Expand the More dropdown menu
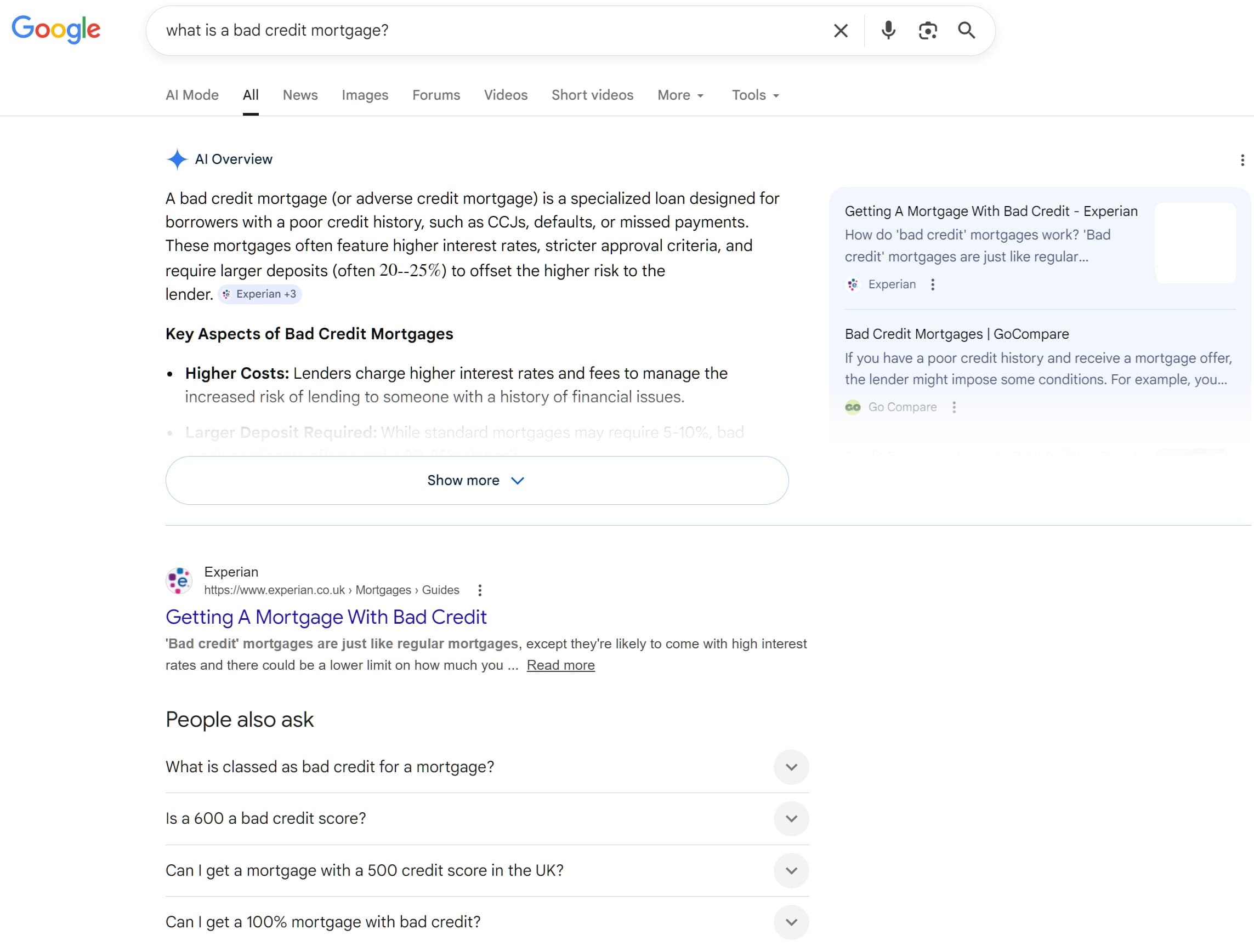 pyautogui.click(x=680, y=95)
